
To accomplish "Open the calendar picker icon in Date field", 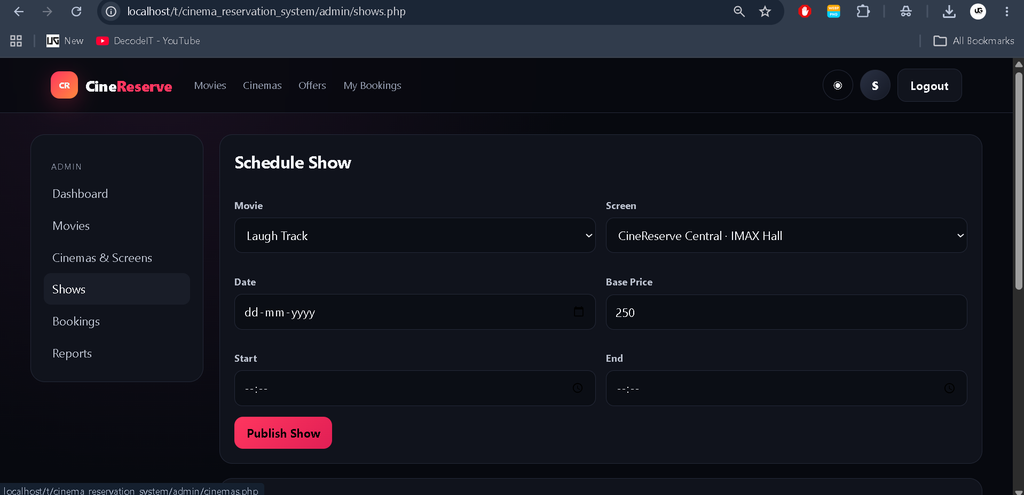I will [x=578, y=312].
